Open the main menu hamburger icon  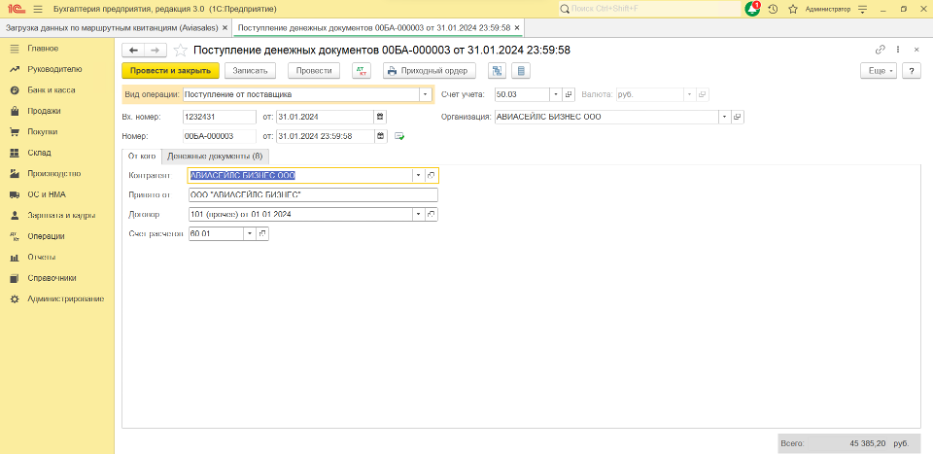38,10
